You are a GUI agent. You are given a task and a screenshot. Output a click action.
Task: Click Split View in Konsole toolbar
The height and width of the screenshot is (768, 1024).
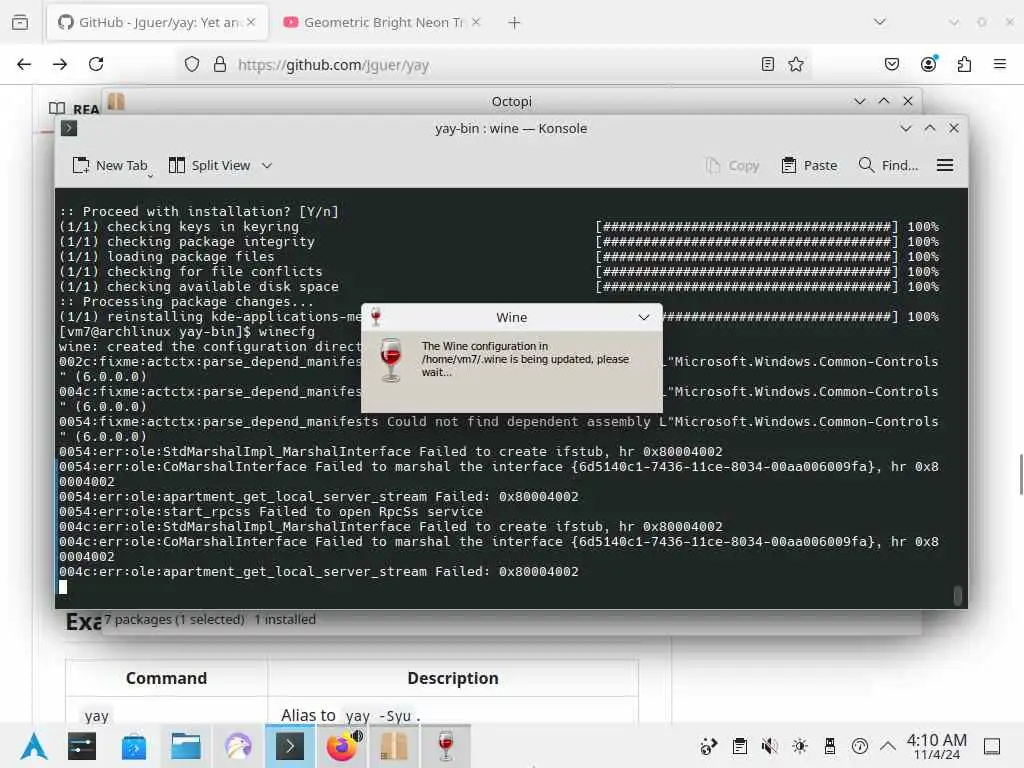tap(210, 166)
